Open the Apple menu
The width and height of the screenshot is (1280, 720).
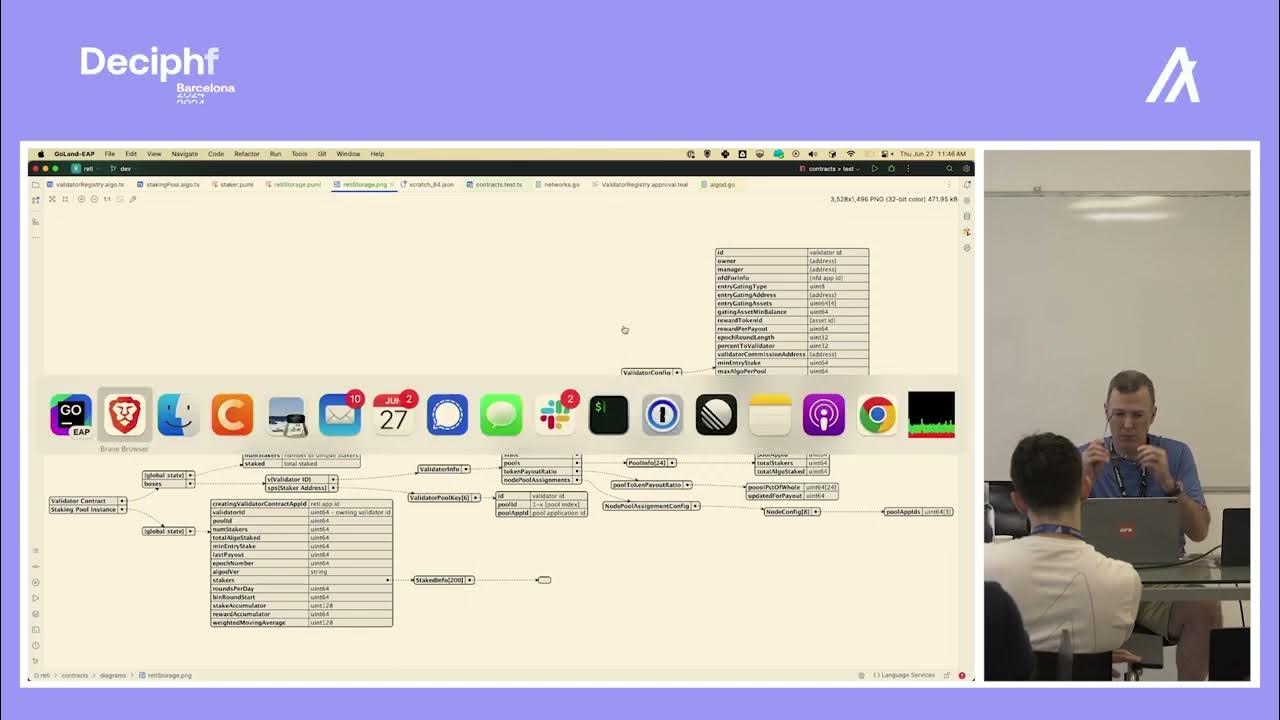coord(41,154)
